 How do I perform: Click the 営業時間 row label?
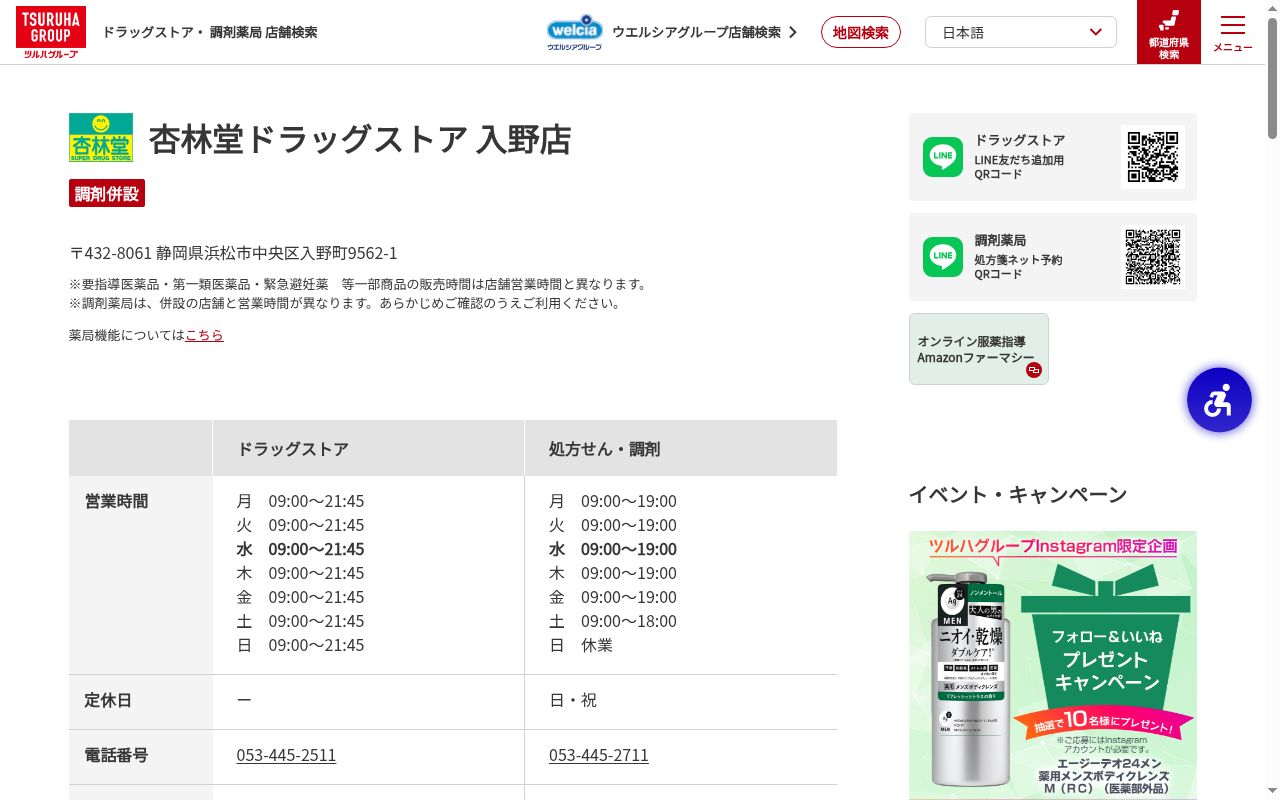click(116, 501)
